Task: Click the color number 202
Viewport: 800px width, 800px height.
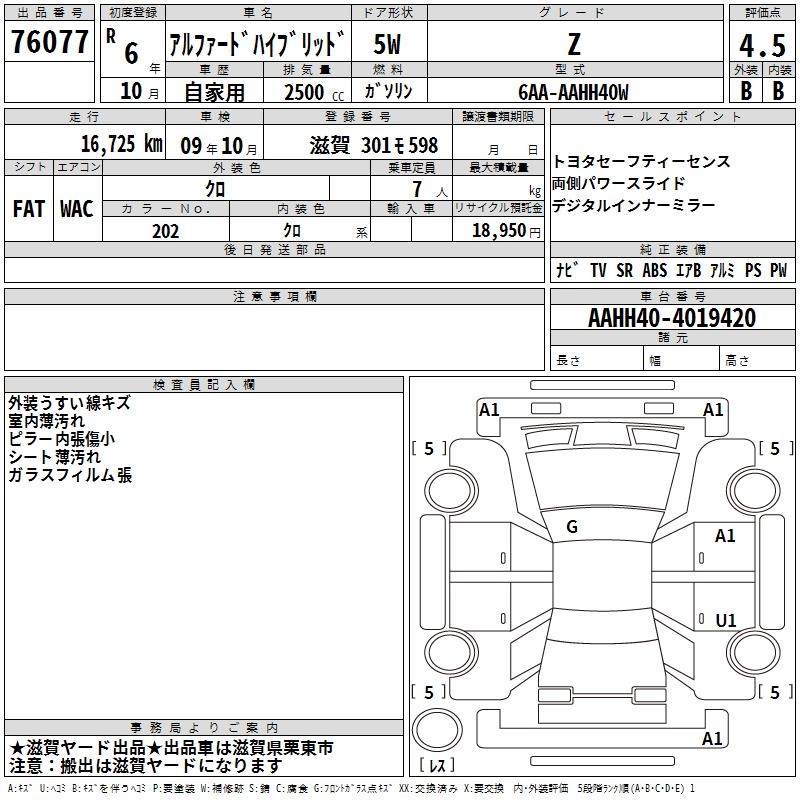Action: click(x=166, y=230)
